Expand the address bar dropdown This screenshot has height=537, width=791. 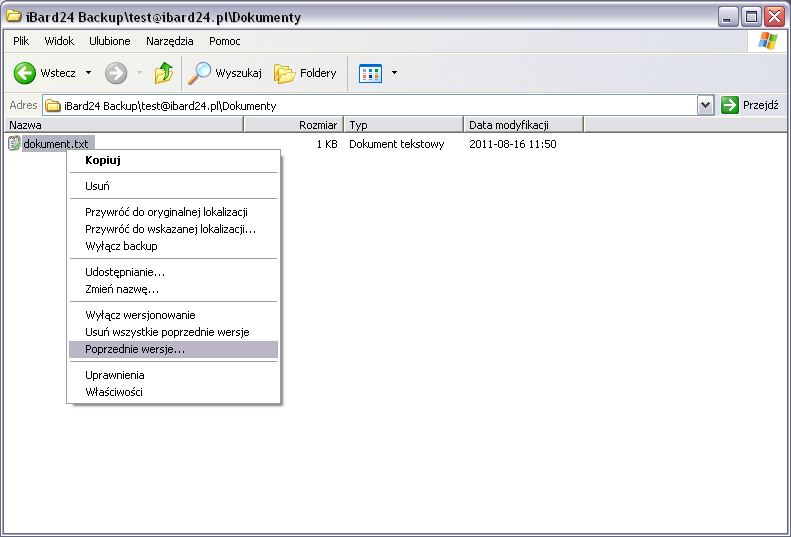click(x=705, y=105)
